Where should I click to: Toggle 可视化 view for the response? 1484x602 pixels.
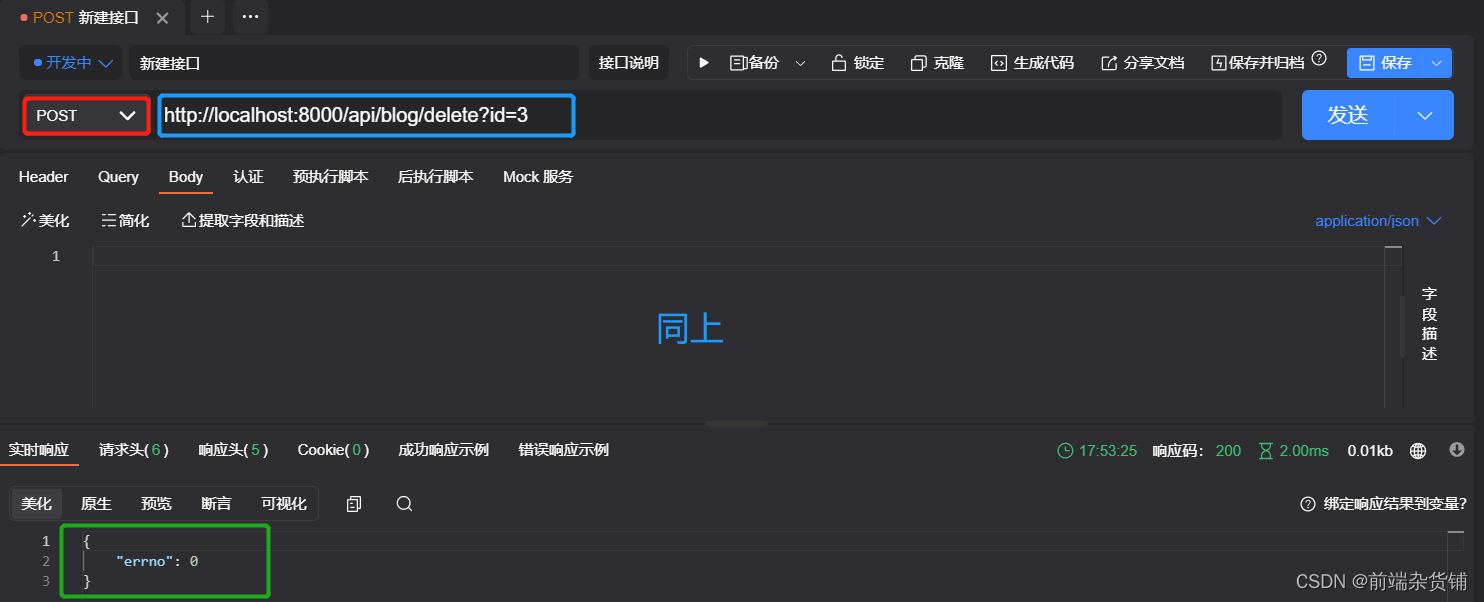(283, 503)
